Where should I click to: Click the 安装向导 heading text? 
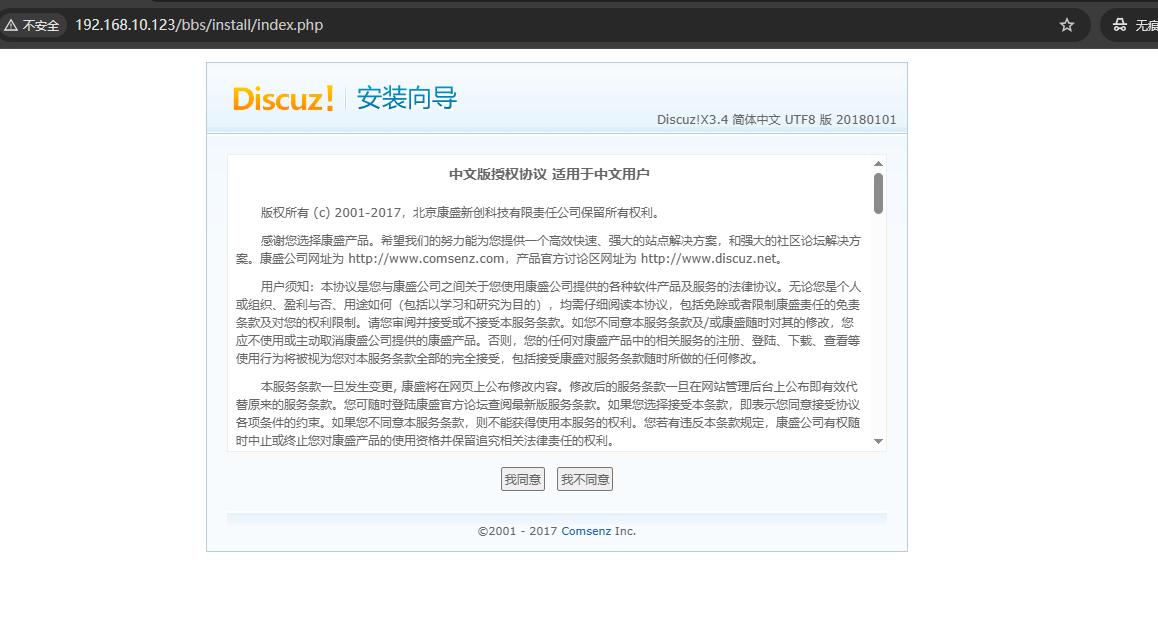coord(407,98)
